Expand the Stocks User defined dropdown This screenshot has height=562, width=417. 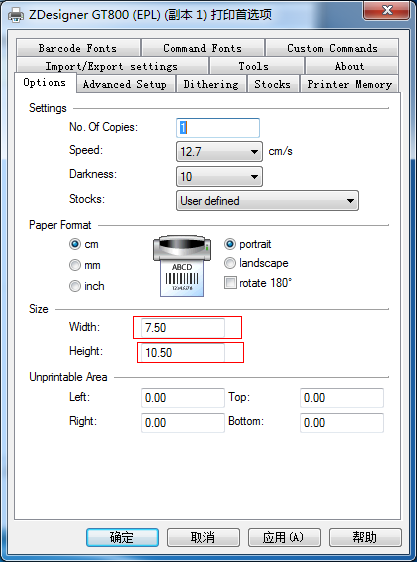pyautogui.click(x=267, y=201)
